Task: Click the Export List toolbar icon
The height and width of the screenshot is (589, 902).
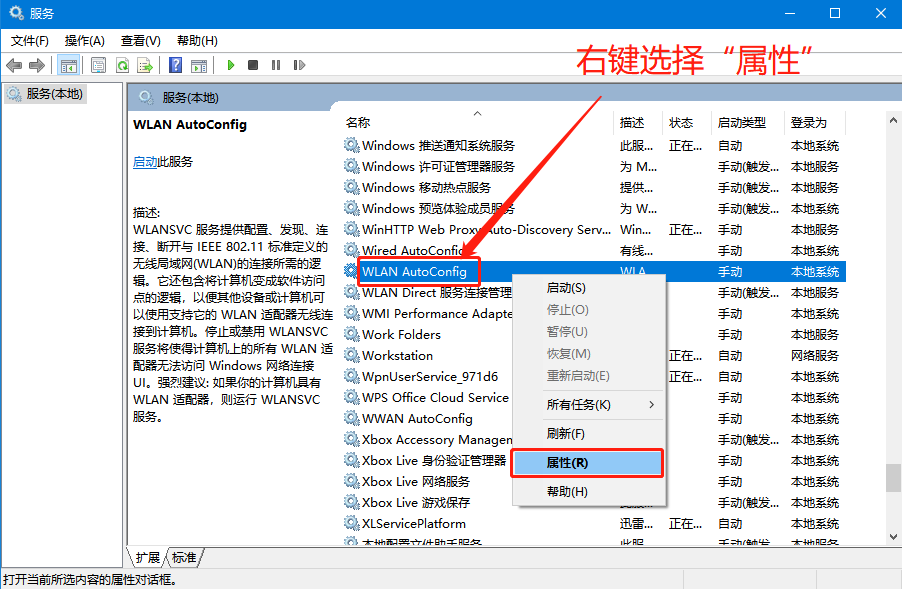Action: (144, 65)
